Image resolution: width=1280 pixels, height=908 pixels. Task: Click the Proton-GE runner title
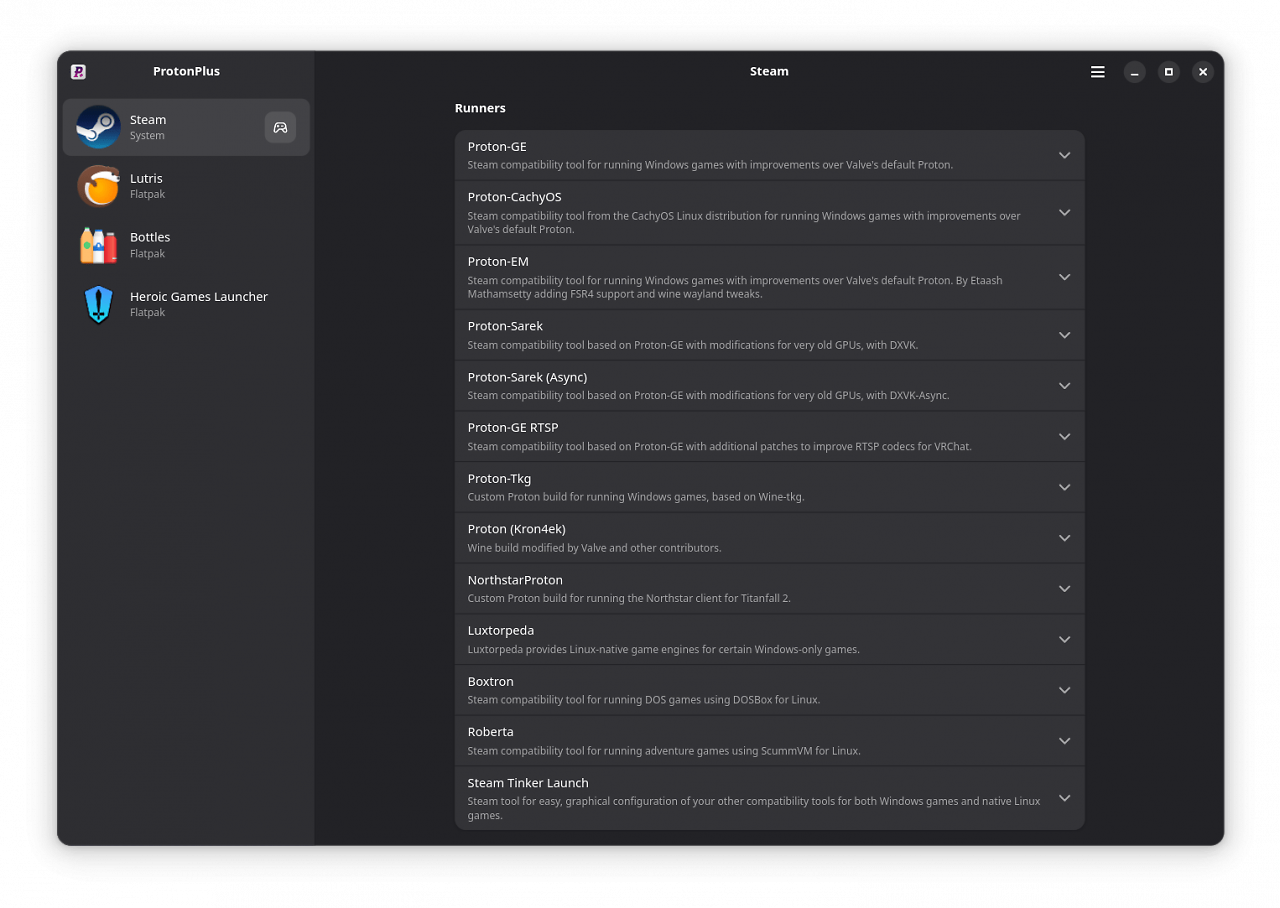[x=497, y=147]
